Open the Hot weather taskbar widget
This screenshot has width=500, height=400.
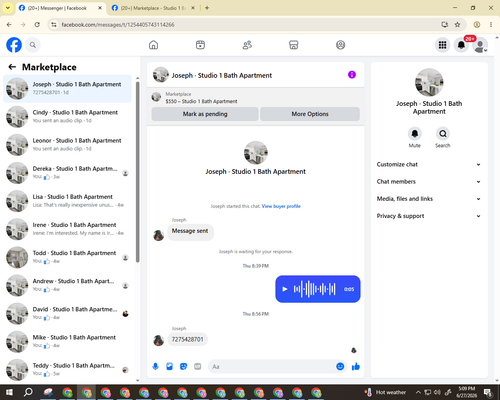pos(385,392)
